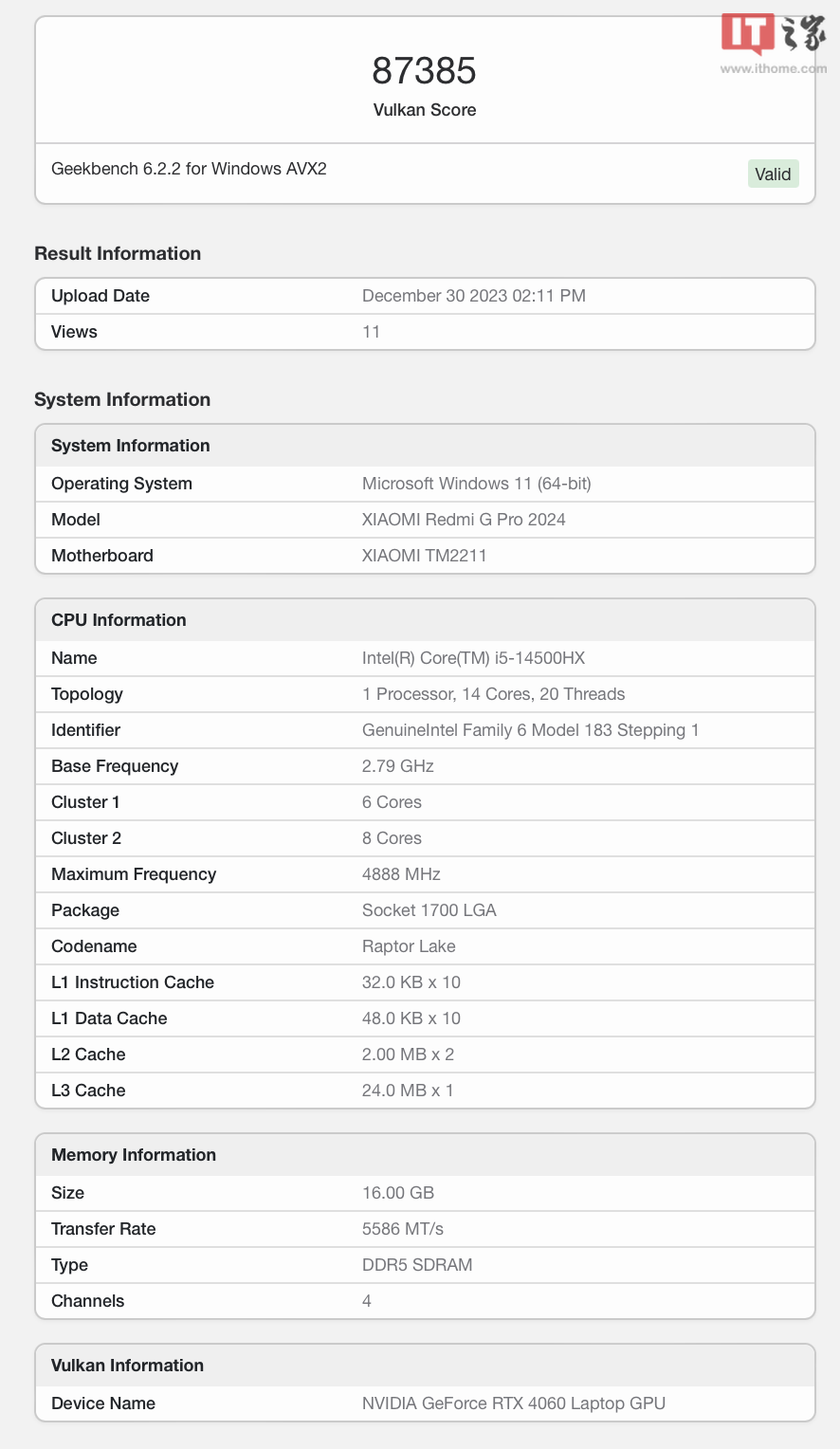Image resolution: width=840 pixels, height=1449 pixels.
Task: Click the Codename row label
Action: tap(94, 946)
